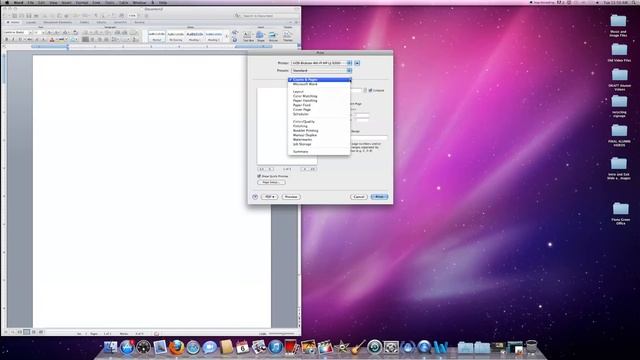
Task: Open the Presets dropdown
Action: (321, 71)
